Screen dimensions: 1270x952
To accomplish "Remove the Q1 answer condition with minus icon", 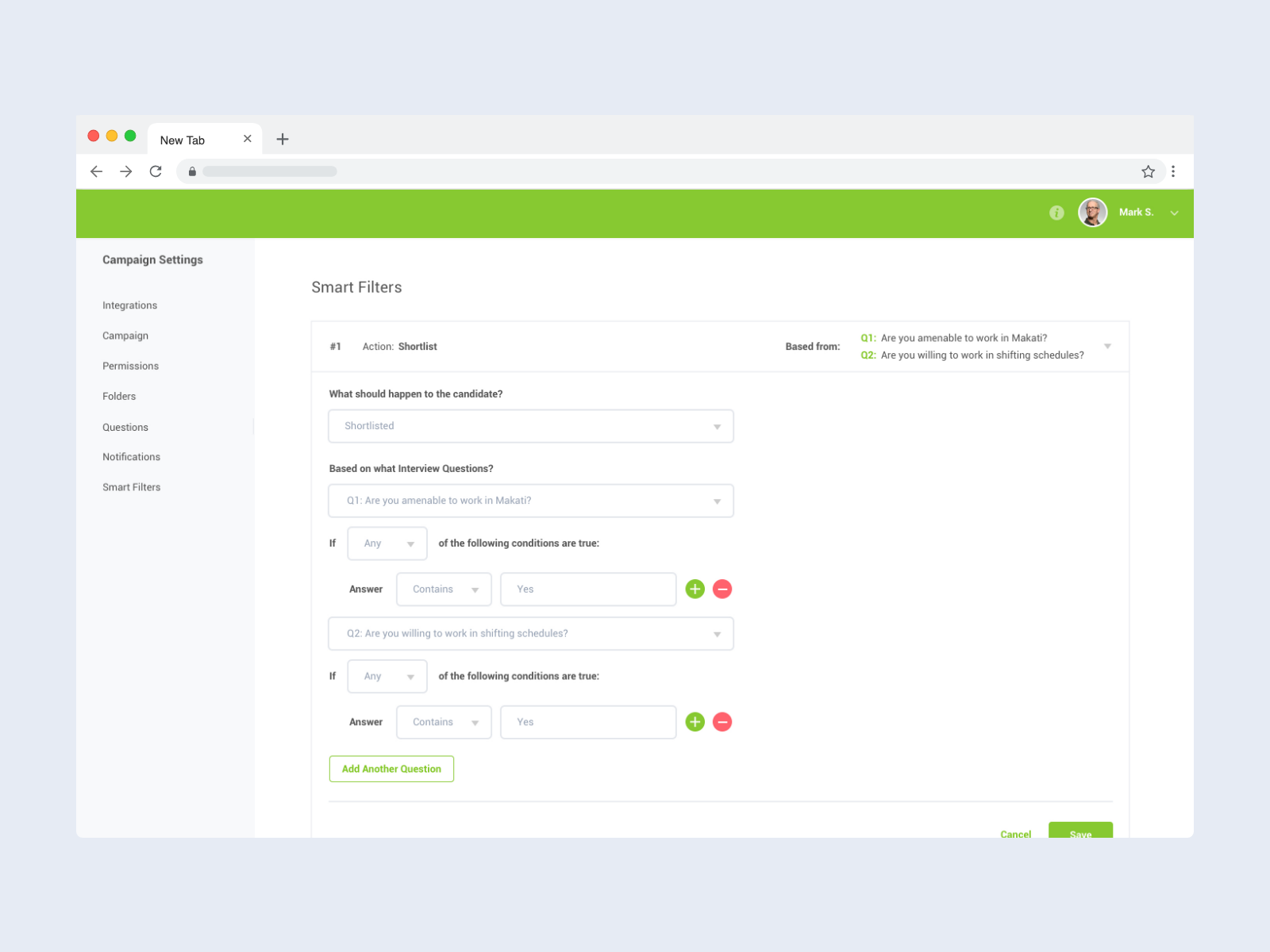I will 722,589.
